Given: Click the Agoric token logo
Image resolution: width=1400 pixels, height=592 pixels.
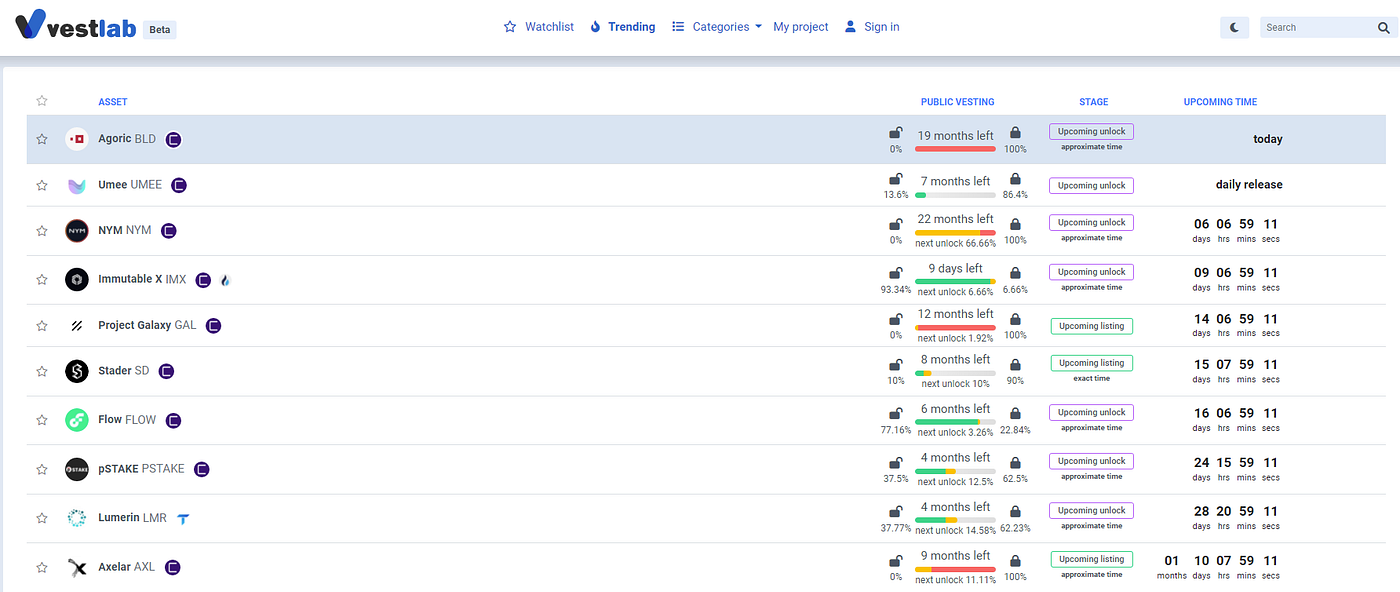Looking at the screenshot, I should click(x=77, y=139).
